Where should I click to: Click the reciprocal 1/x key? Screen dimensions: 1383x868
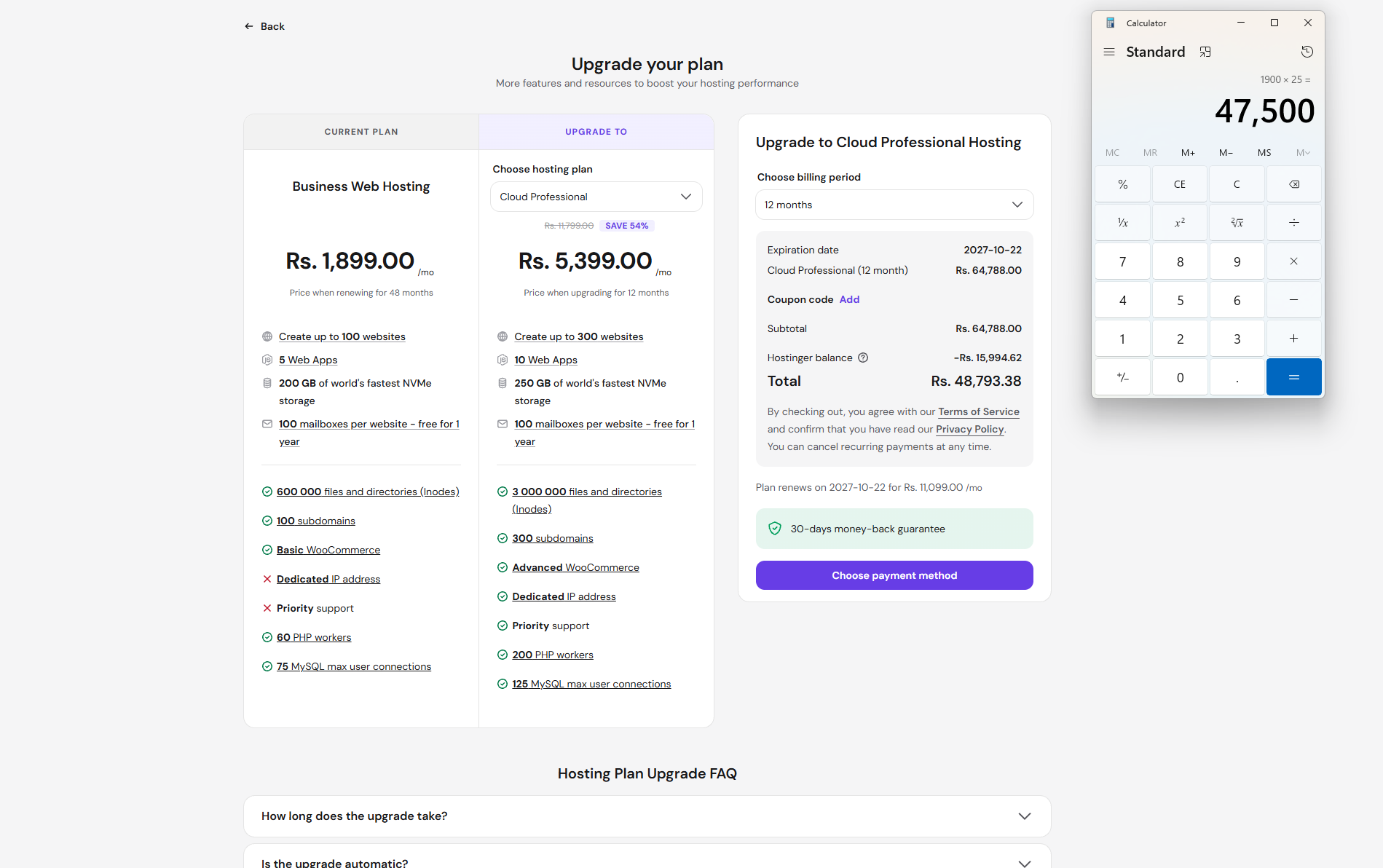(x=1123, y=223)
